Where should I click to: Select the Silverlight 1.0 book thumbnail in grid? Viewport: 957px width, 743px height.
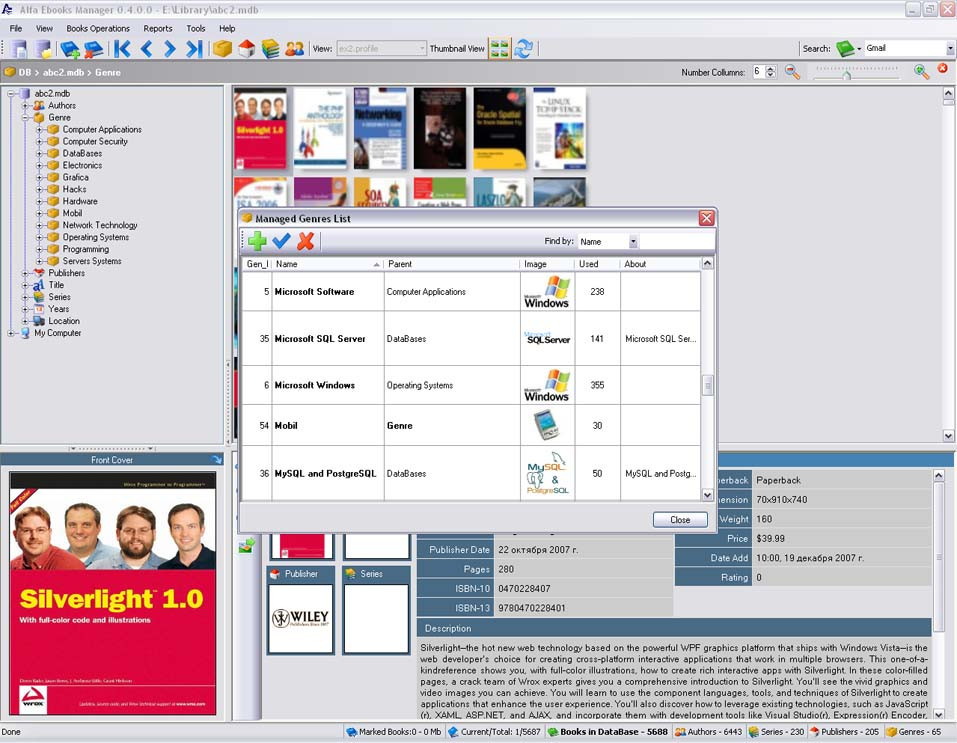(261, 128)
